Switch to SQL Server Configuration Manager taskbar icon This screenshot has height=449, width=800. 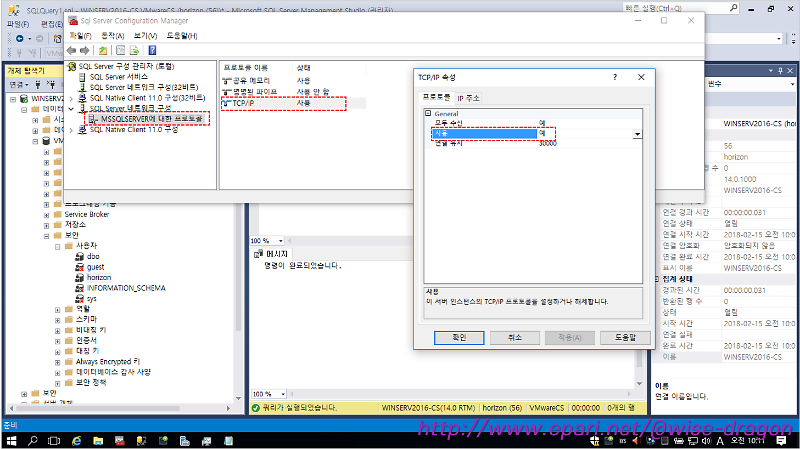(x=120, y=441)
